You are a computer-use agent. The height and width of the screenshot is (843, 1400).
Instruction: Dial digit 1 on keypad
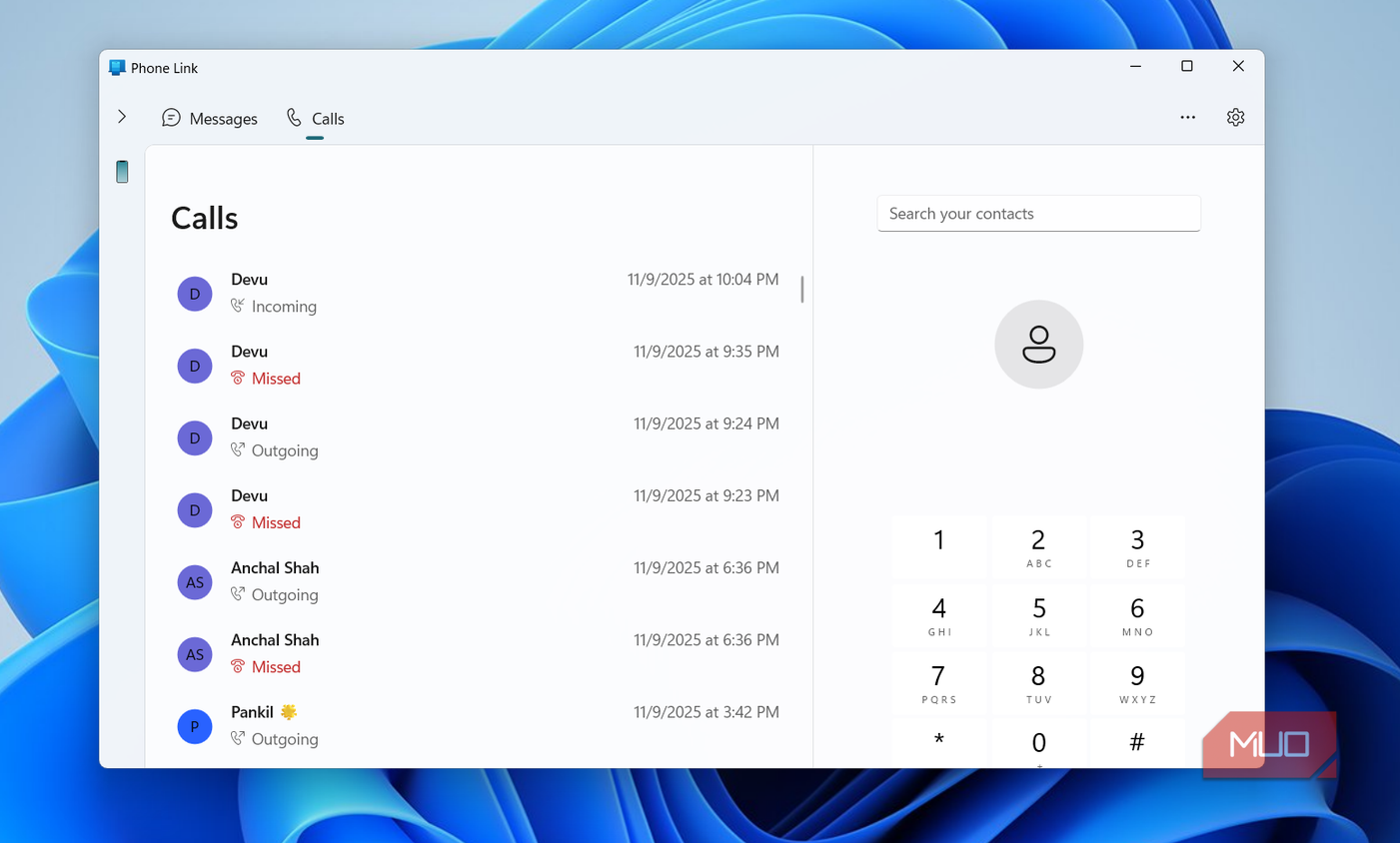pos(938,546)
